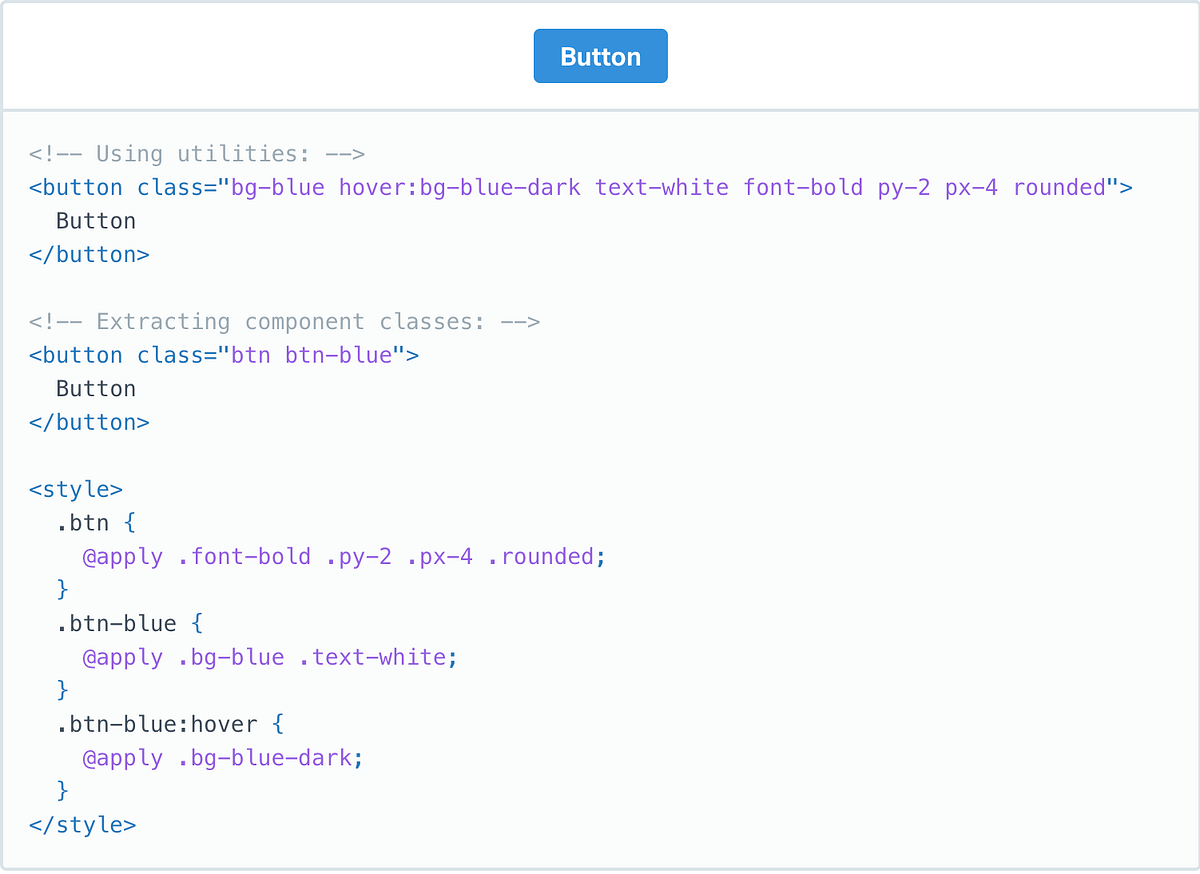Click the font-bold utility in the first button
The image size is (1200, 874).
(x=802, y=187)
